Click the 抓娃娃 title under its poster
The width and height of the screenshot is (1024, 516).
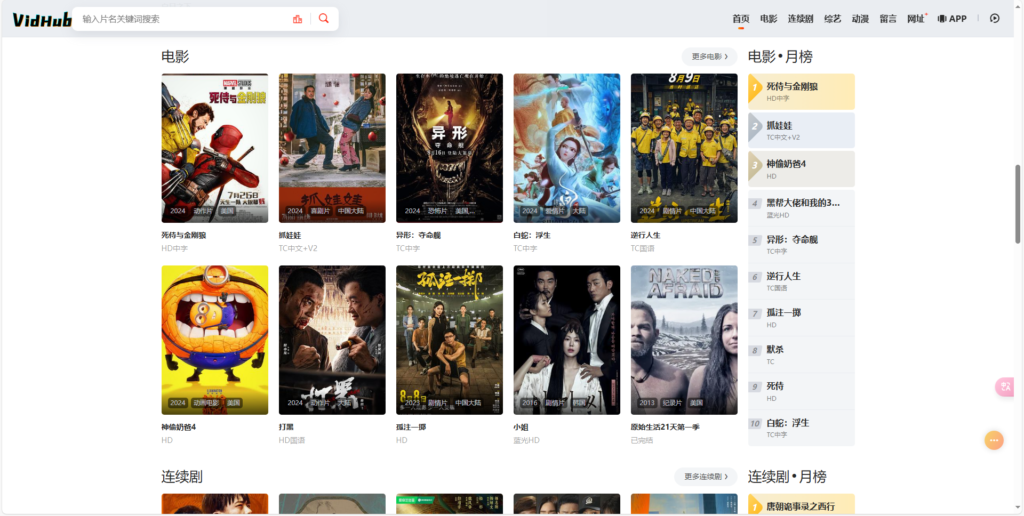coord(290,235)
